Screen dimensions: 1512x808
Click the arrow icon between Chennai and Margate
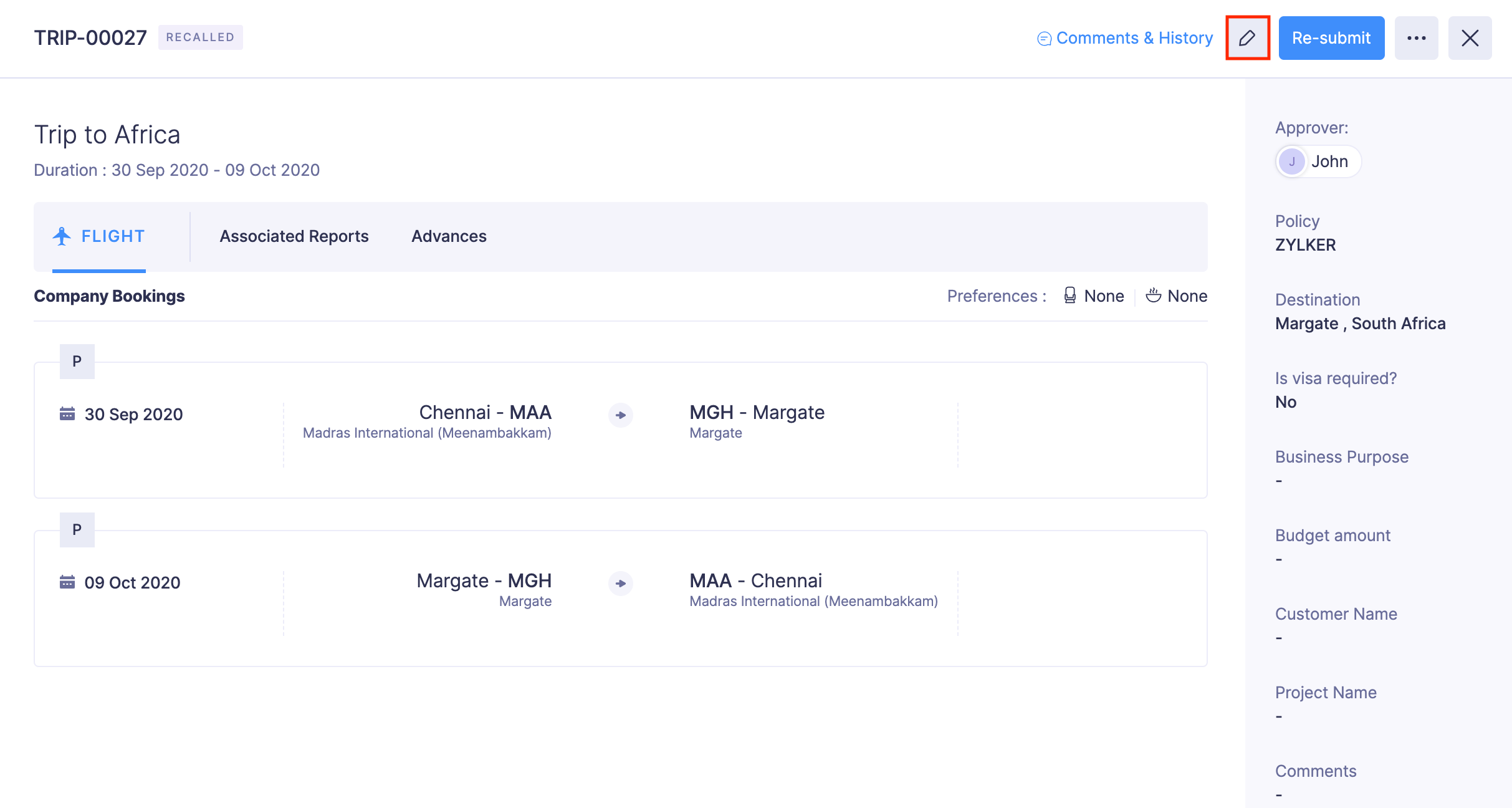point(620,415)
